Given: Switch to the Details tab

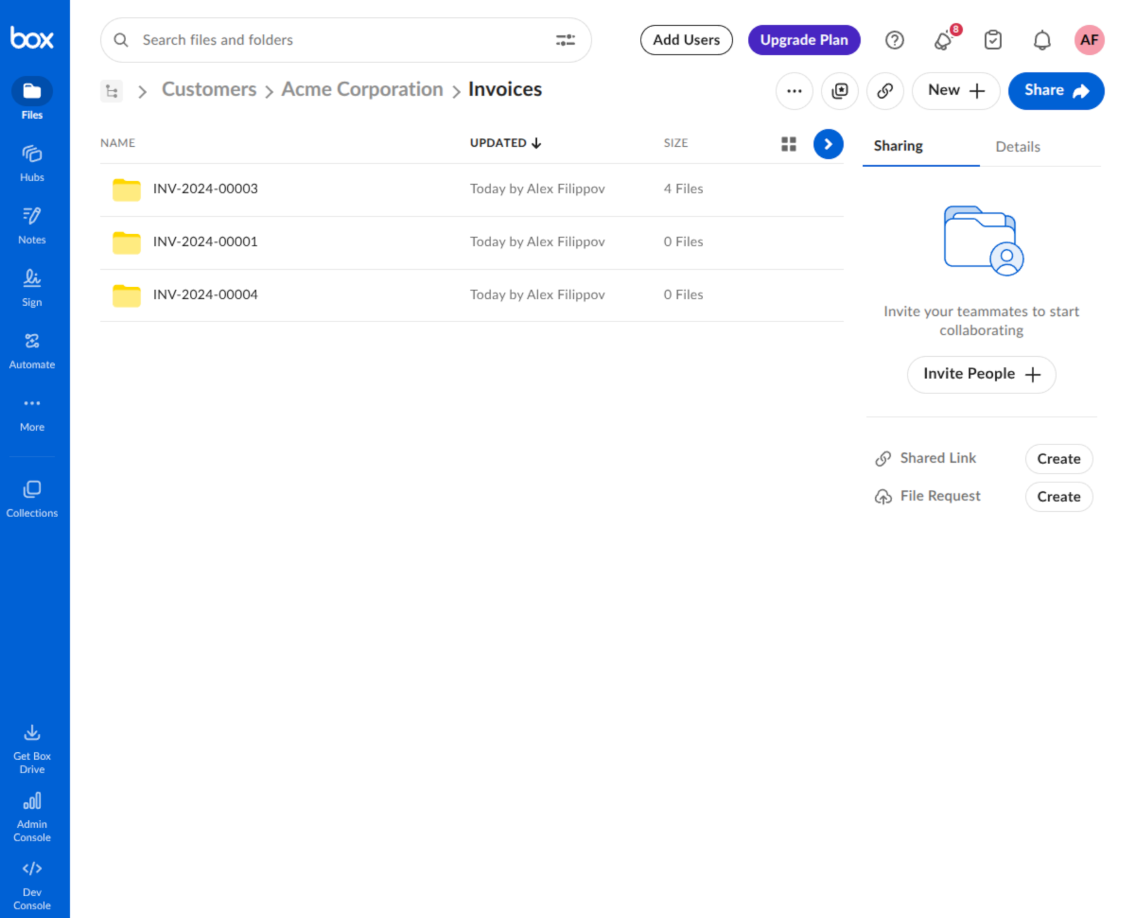Looking at the screenshot, I should (1018, 147).
